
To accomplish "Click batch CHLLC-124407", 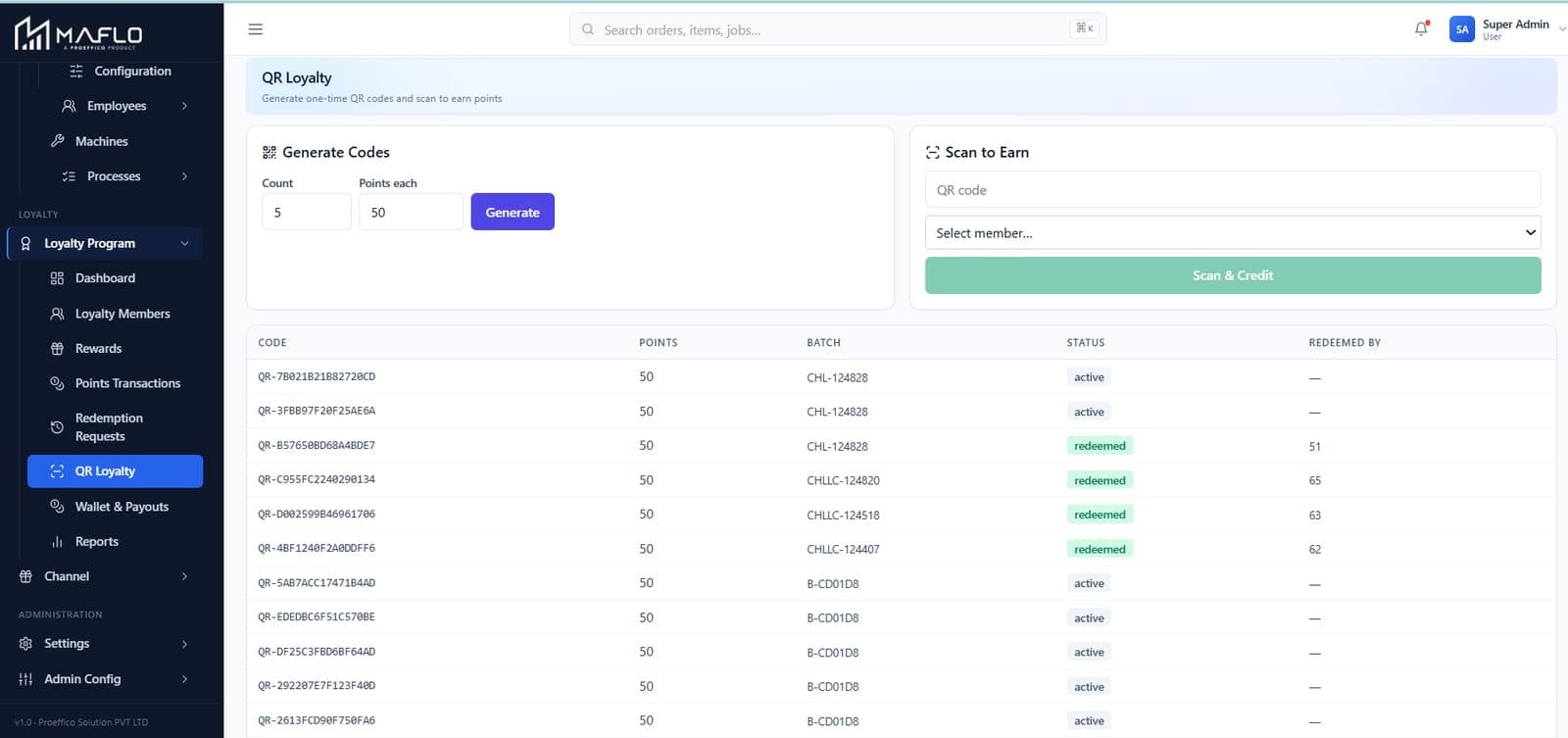I will tap(843, 549).
